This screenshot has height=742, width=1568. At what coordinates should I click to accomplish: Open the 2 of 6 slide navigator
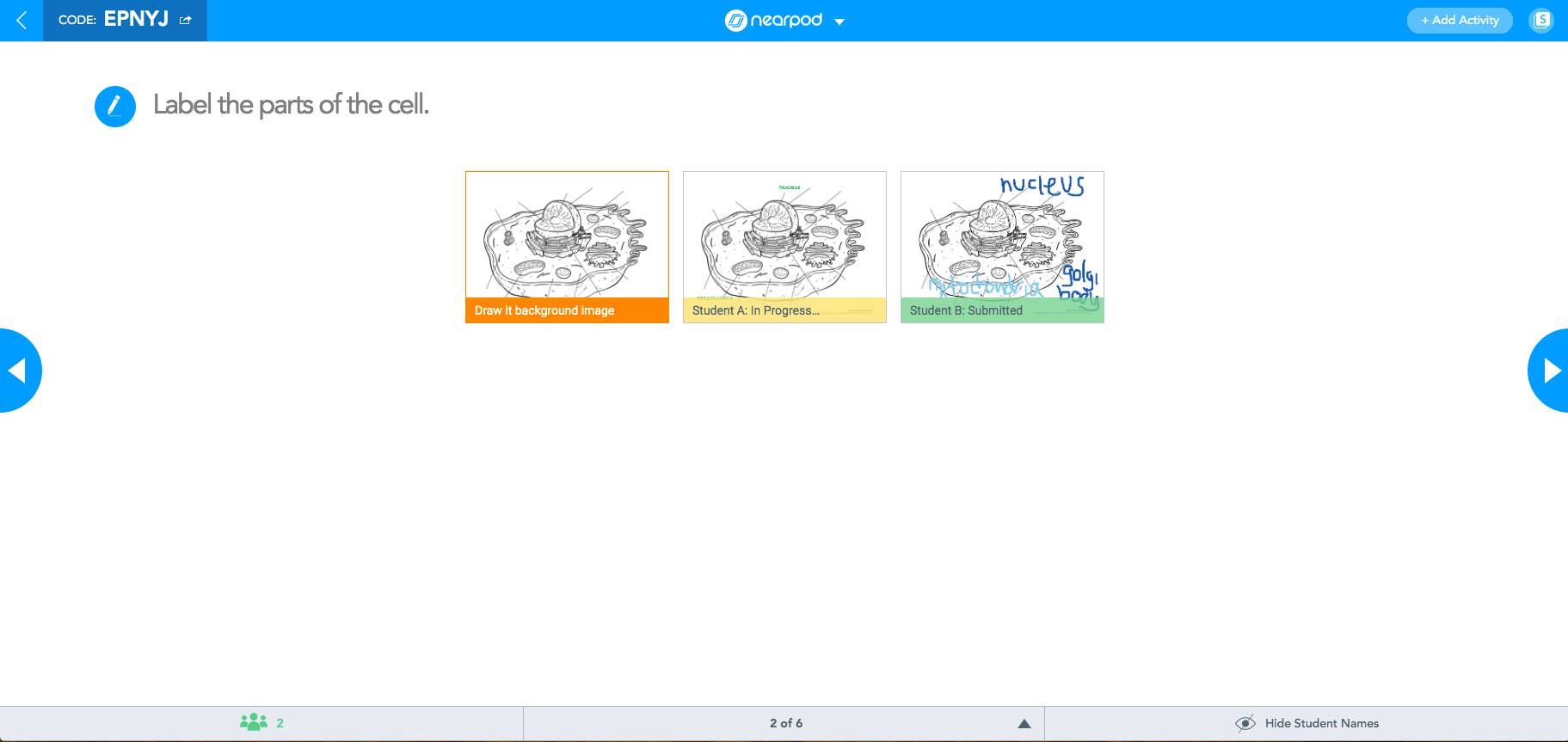click(785, 724)
